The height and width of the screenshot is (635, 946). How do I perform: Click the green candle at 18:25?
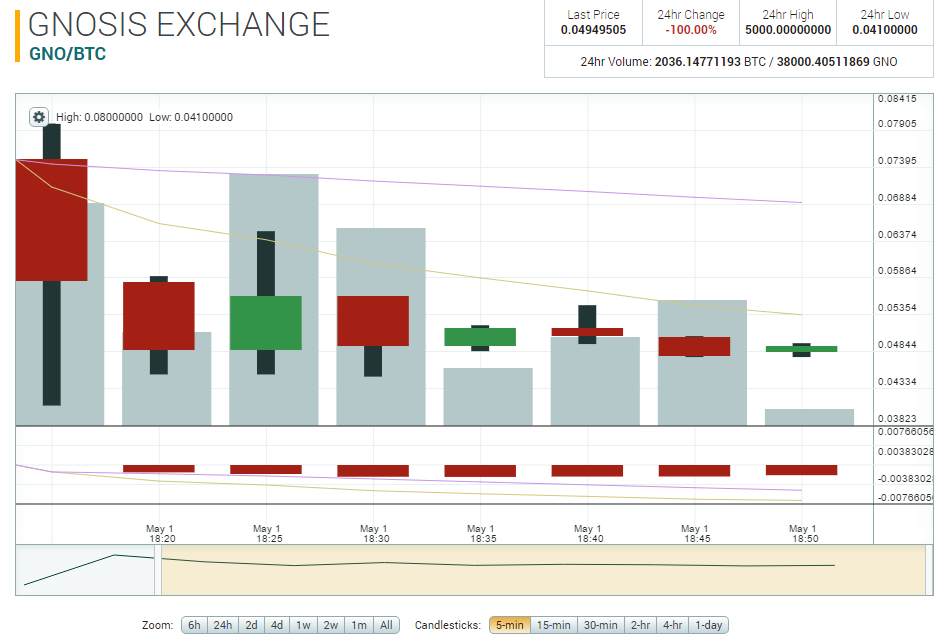265,323
